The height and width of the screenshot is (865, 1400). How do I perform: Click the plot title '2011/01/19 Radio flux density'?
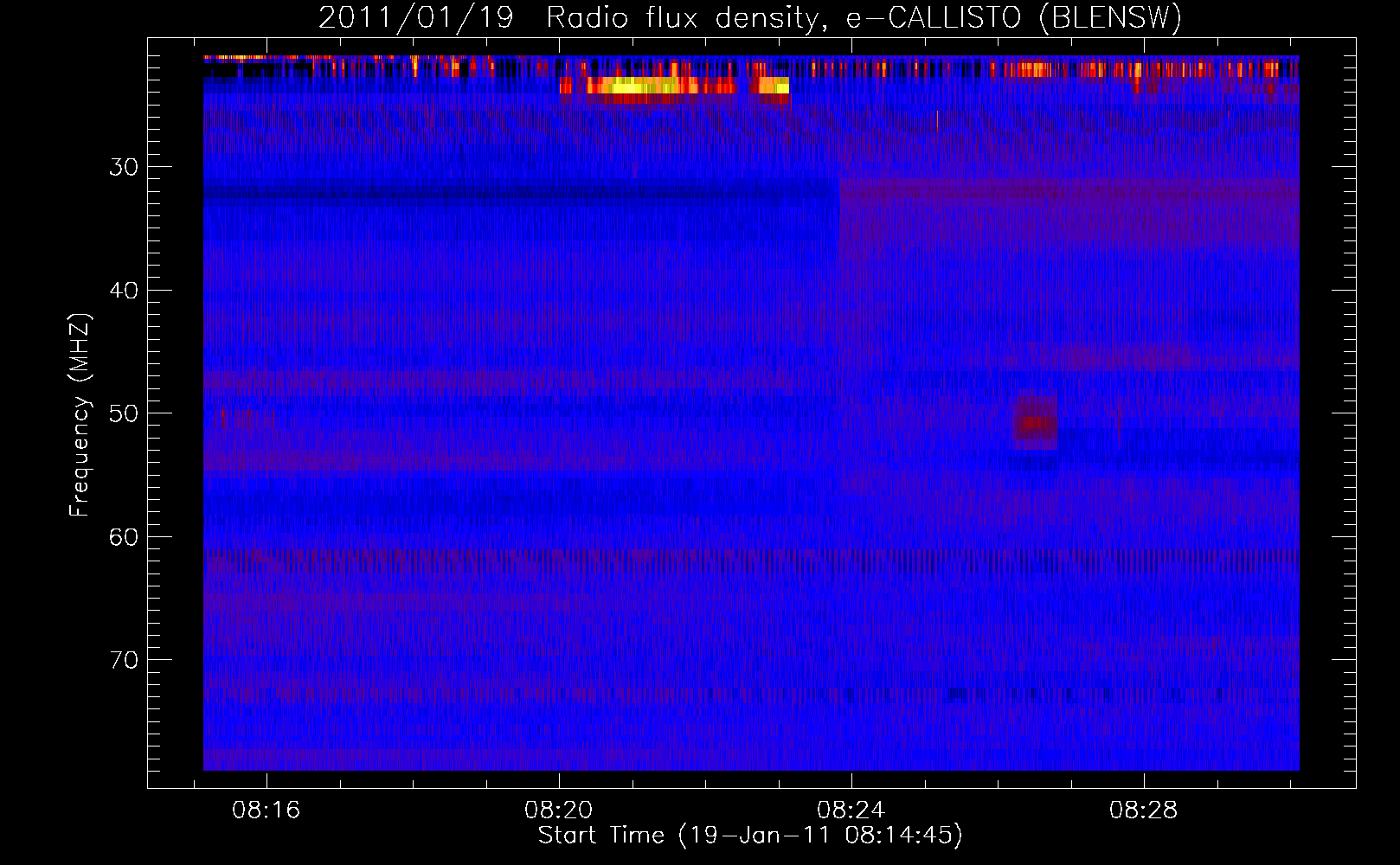point(568,18)
